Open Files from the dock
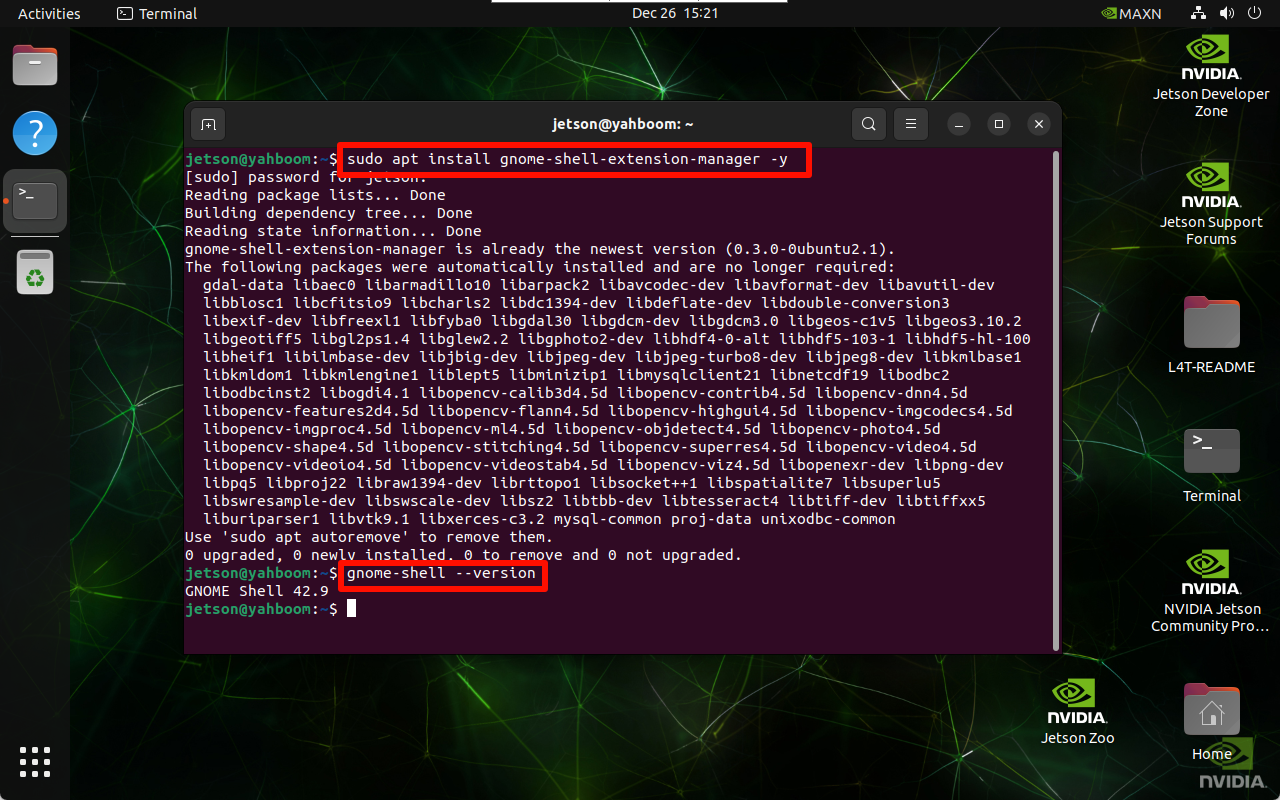1280x800 pixels. point(34,64)
